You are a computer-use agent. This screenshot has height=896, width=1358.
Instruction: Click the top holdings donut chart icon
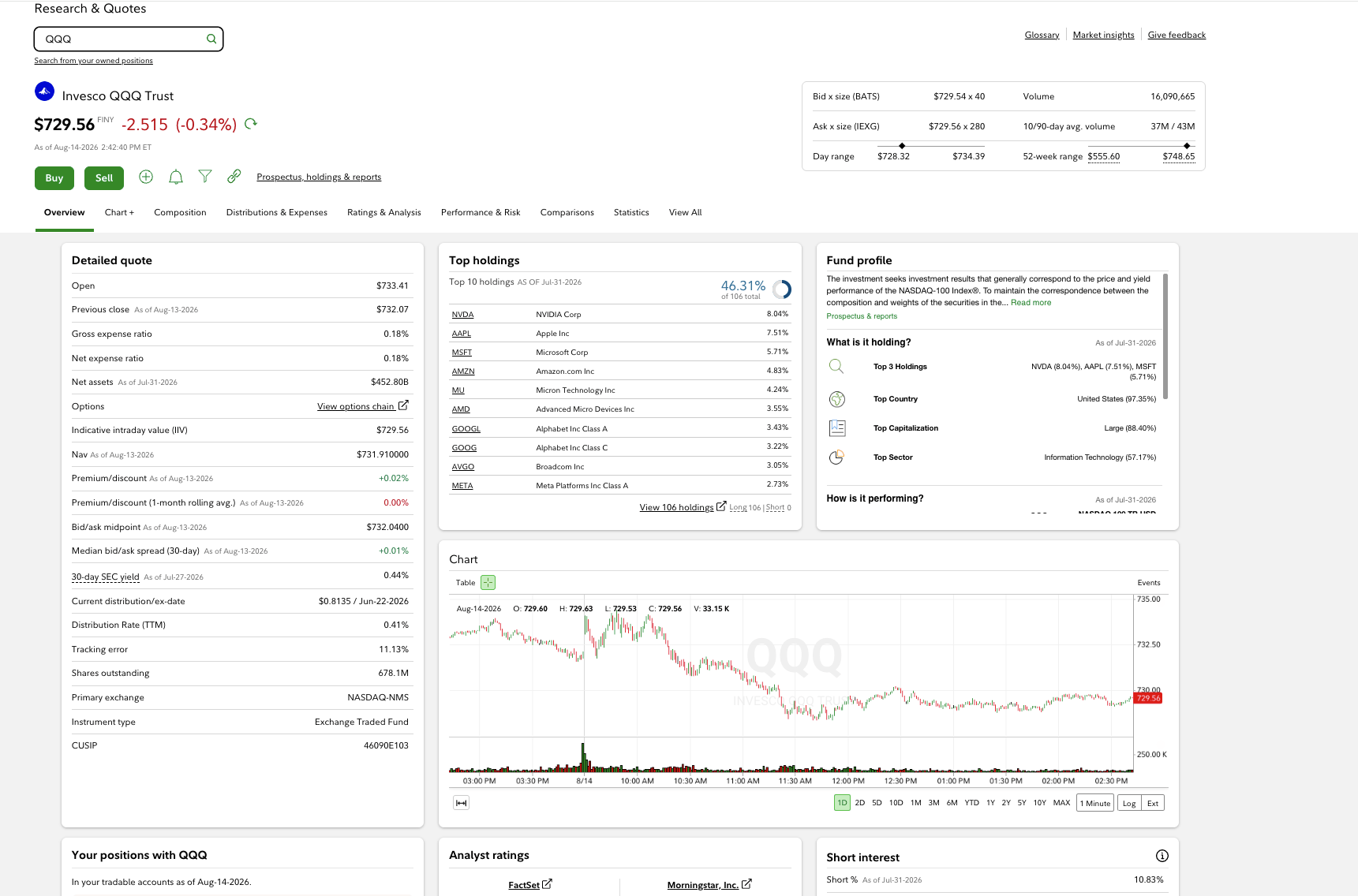[781, 289]
